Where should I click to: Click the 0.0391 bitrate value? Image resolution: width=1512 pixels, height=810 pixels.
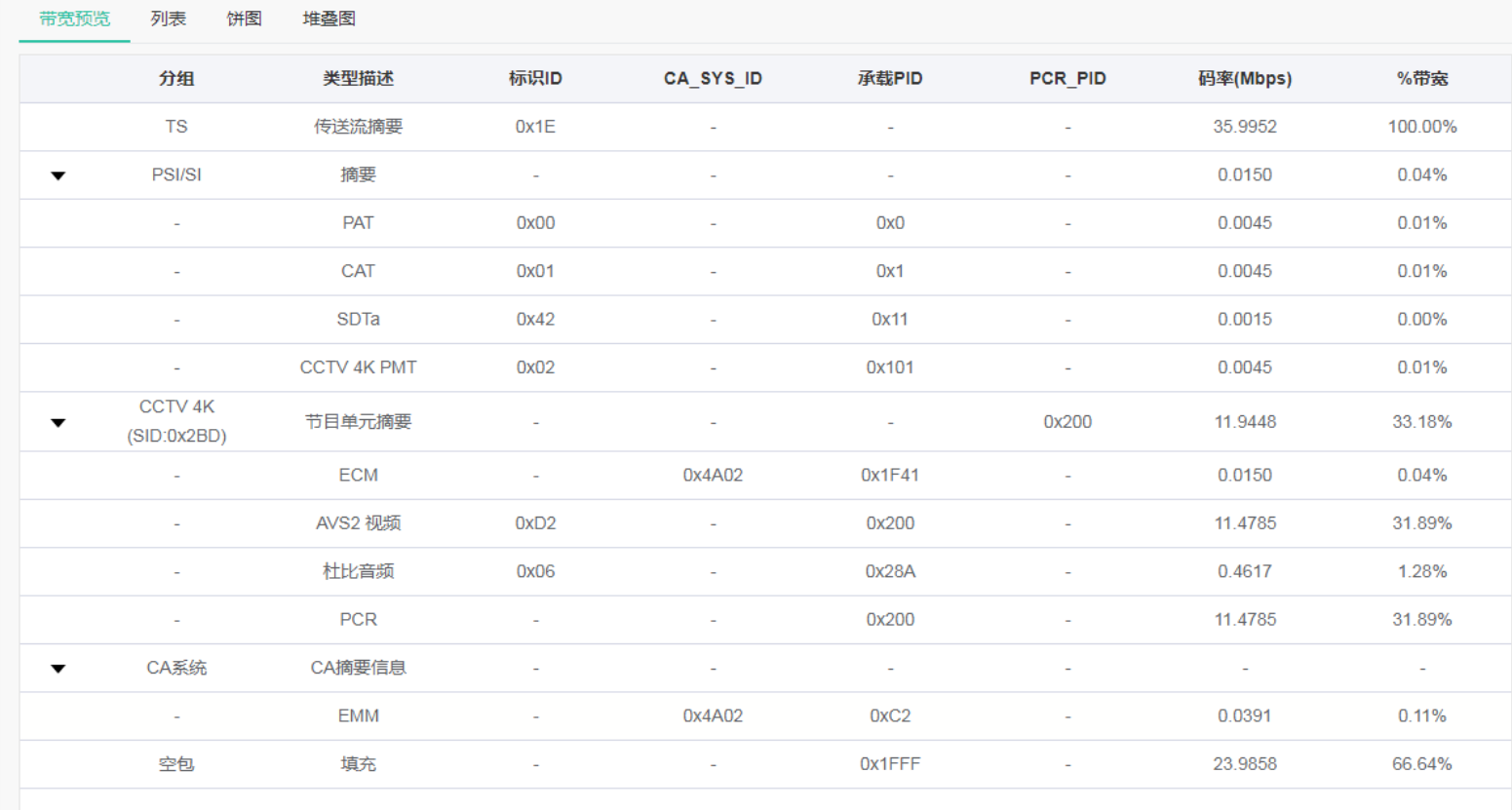pos(1245,716)
